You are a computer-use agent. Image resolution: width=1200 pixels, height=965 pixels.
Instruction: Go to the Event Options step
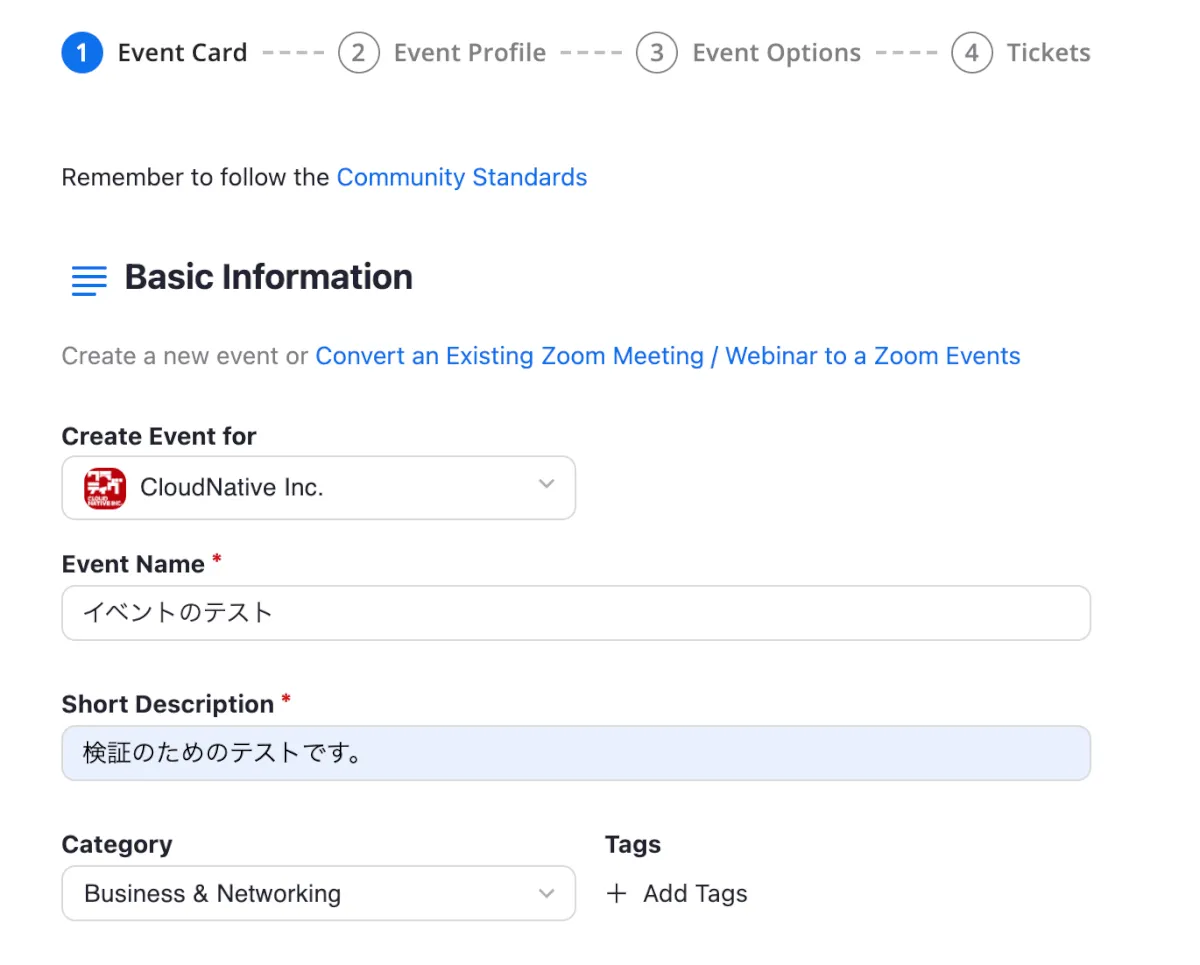point(776,53)
